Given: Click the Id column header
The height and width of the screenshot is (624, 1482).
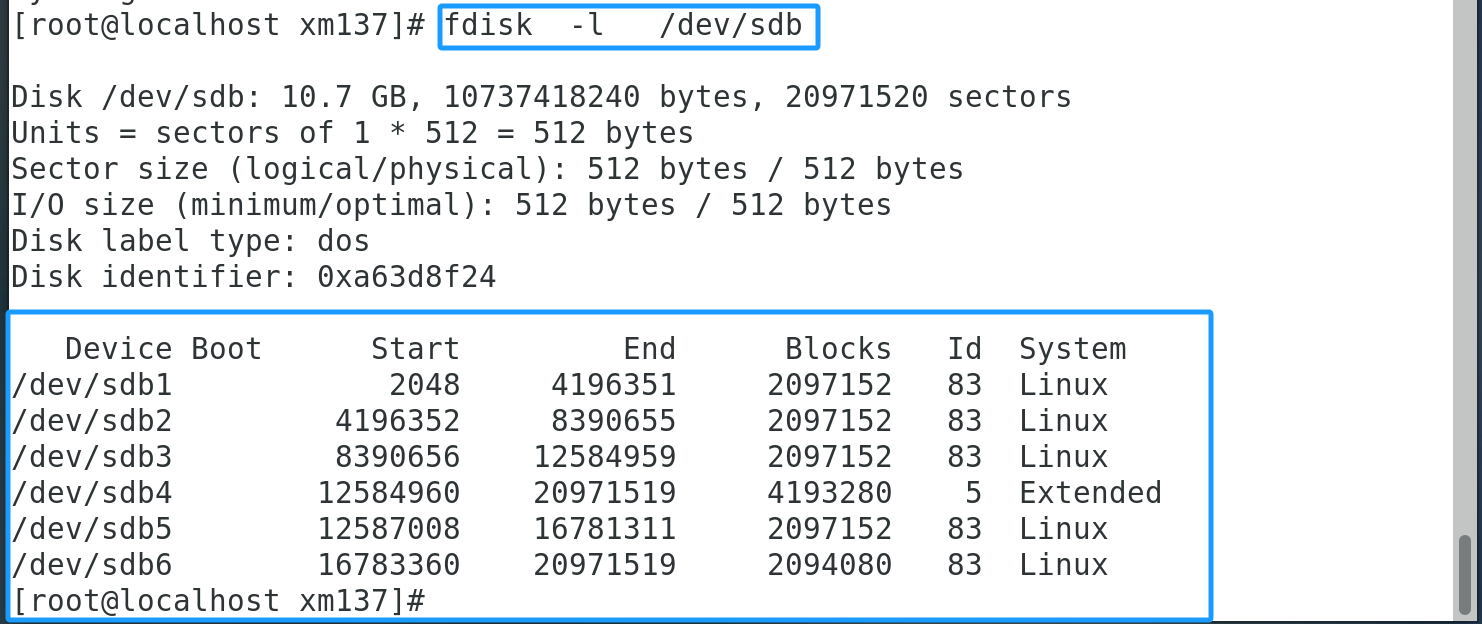Looking at the screenshot, I should tap(964, 349).
